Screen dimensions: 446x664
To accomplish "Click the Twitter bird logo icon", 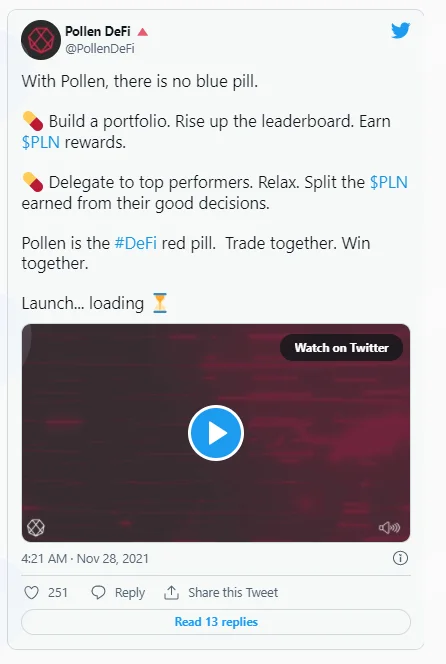I will [x=400, y=30].
